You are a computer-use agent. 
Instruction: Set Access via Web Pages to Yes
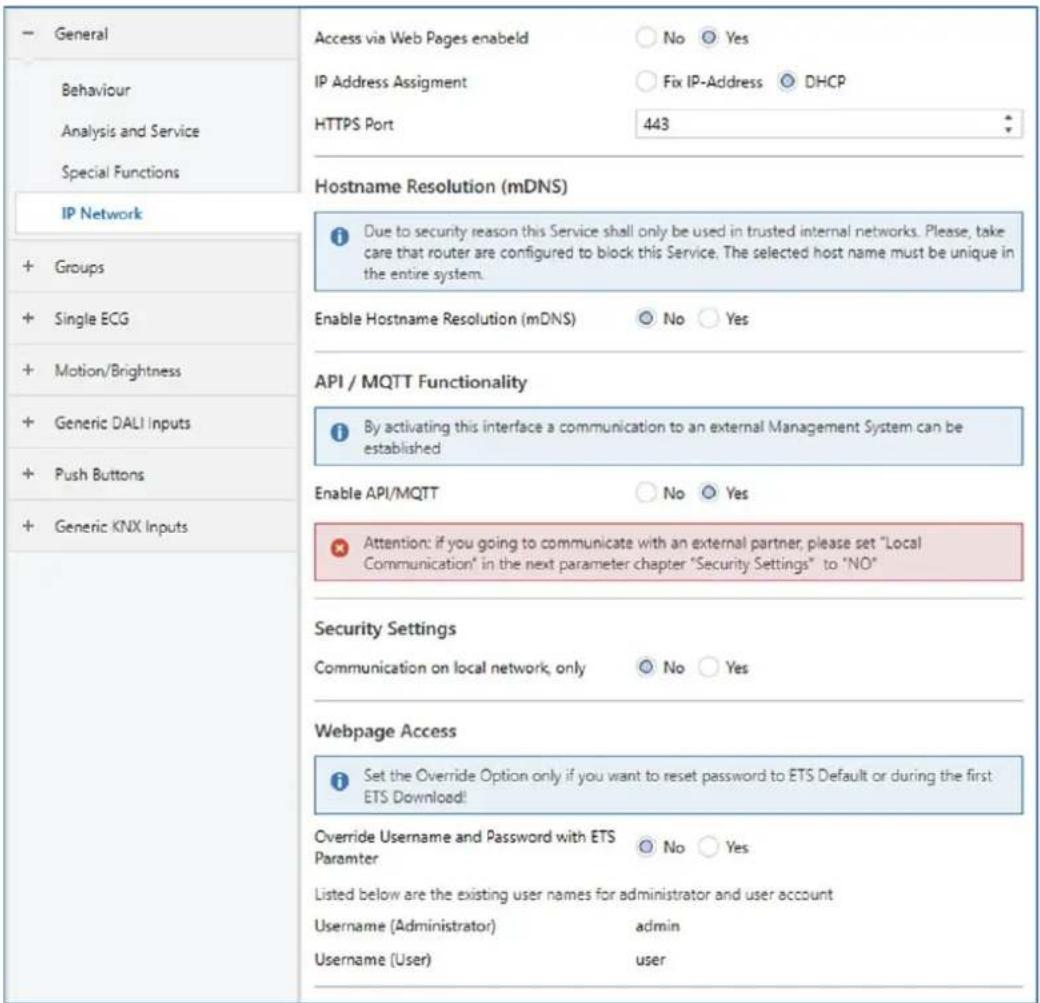[x=708, y=38]
